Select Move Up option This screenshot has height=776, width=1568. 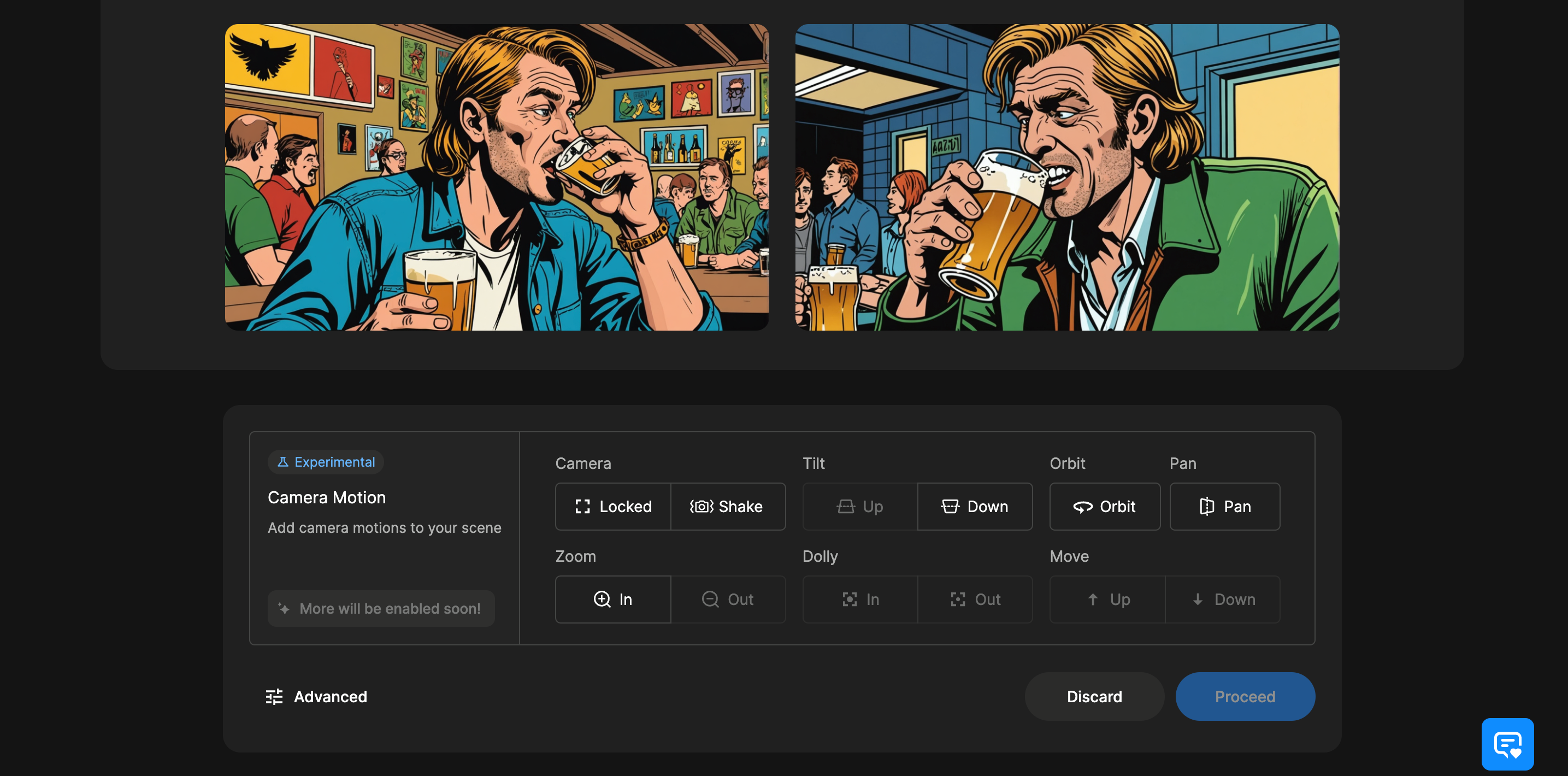pos(1107,599)
